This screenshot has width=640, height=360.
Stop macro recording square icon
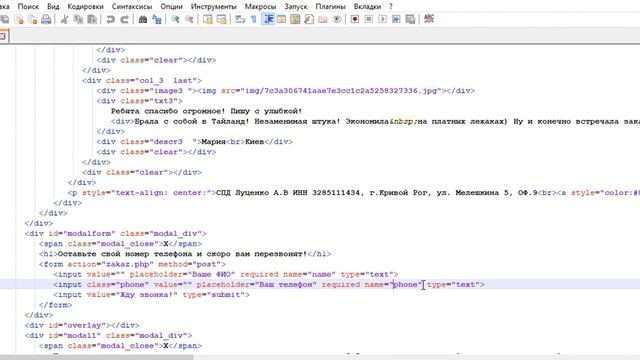click(369, 19)
